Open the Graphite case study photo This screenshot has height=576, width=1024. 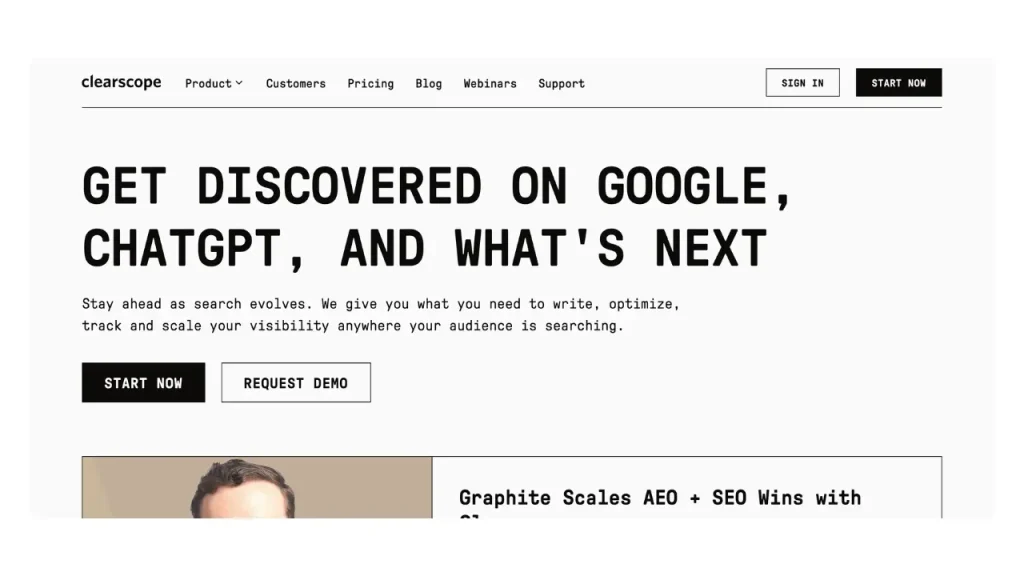[x=257, y=487]
